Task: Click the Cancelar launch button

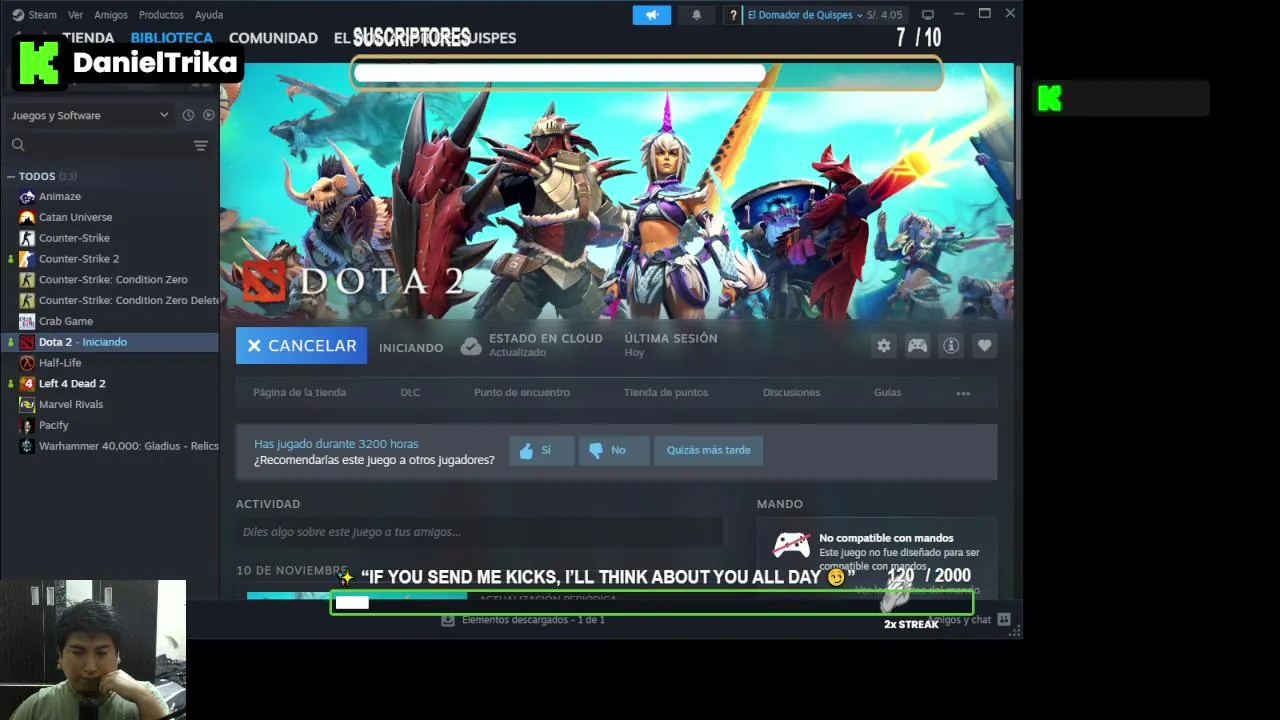Action: point(301,346)
